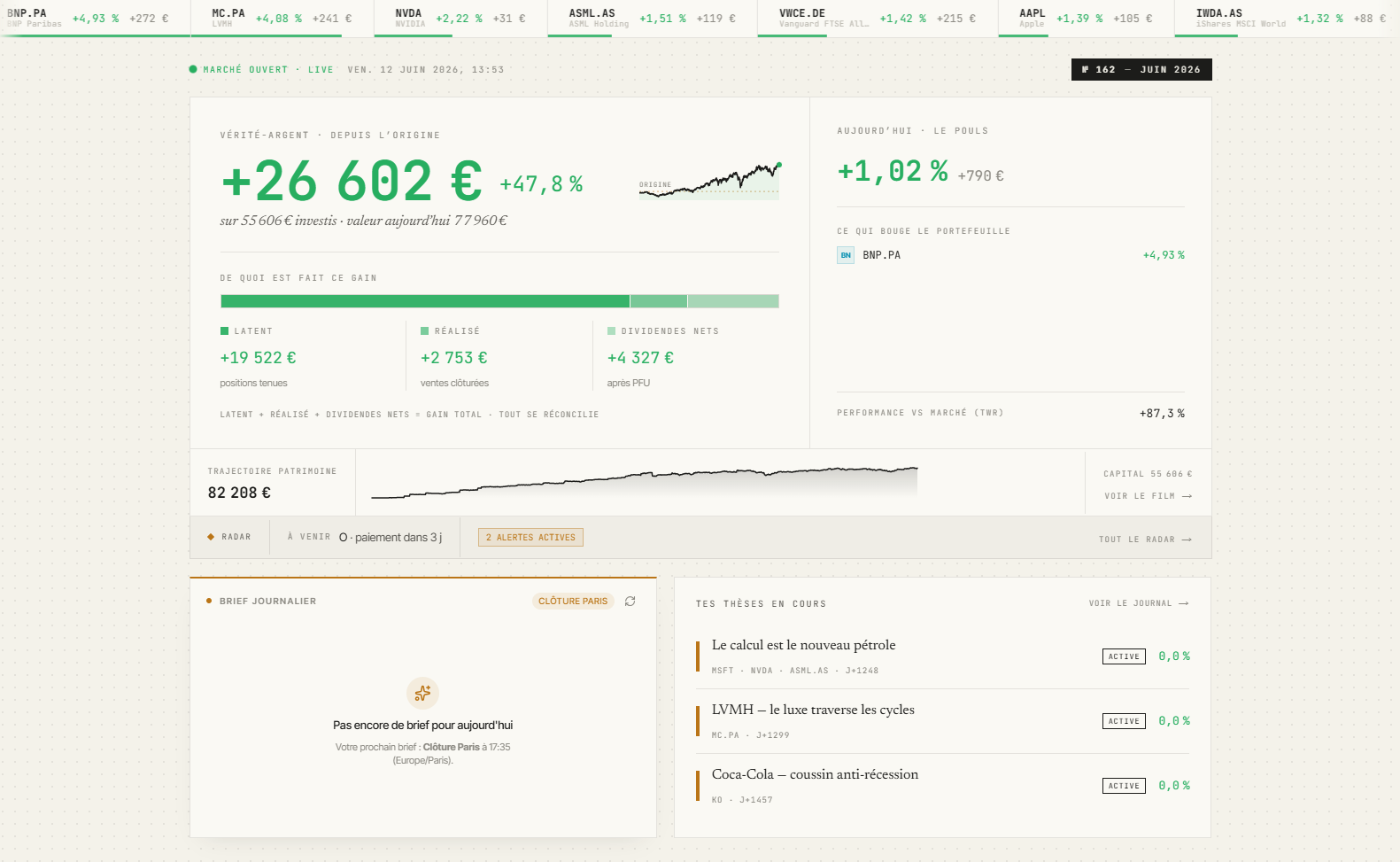Click the +790 € daily gain value

coord(981,176)
